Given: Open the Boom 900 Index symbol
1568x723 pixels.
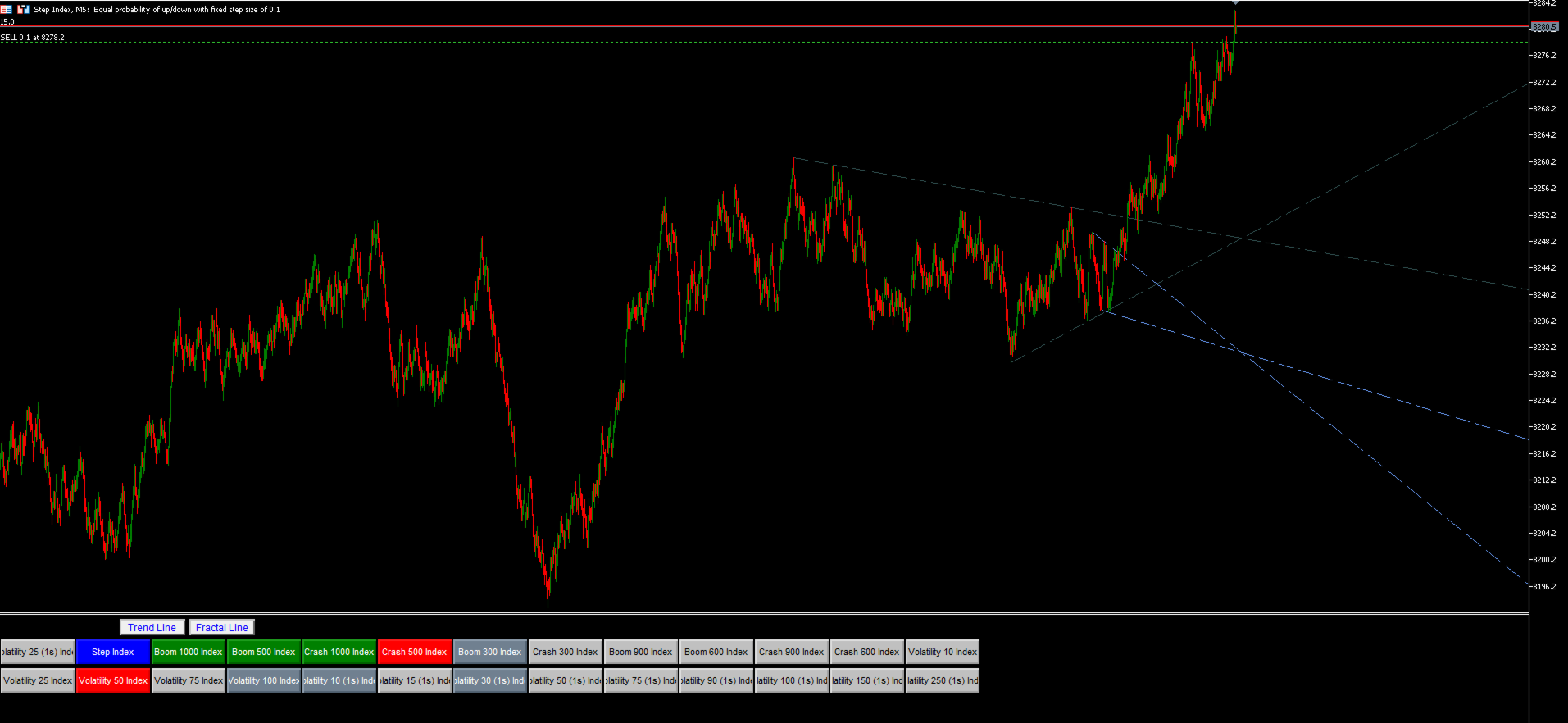Looking at the screenshot, I should (x=641, y=652).
